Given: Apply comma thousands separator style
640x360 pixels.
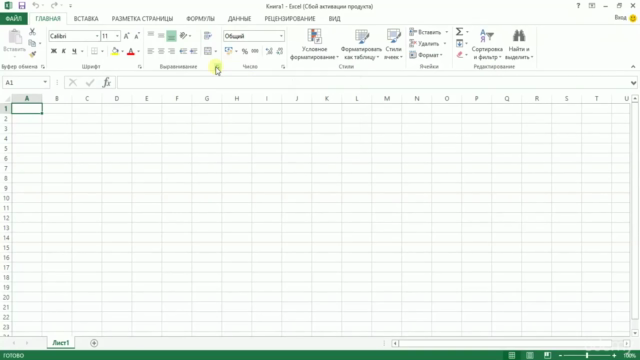Looking at the screenshot, I should click(x=255, y=51).
